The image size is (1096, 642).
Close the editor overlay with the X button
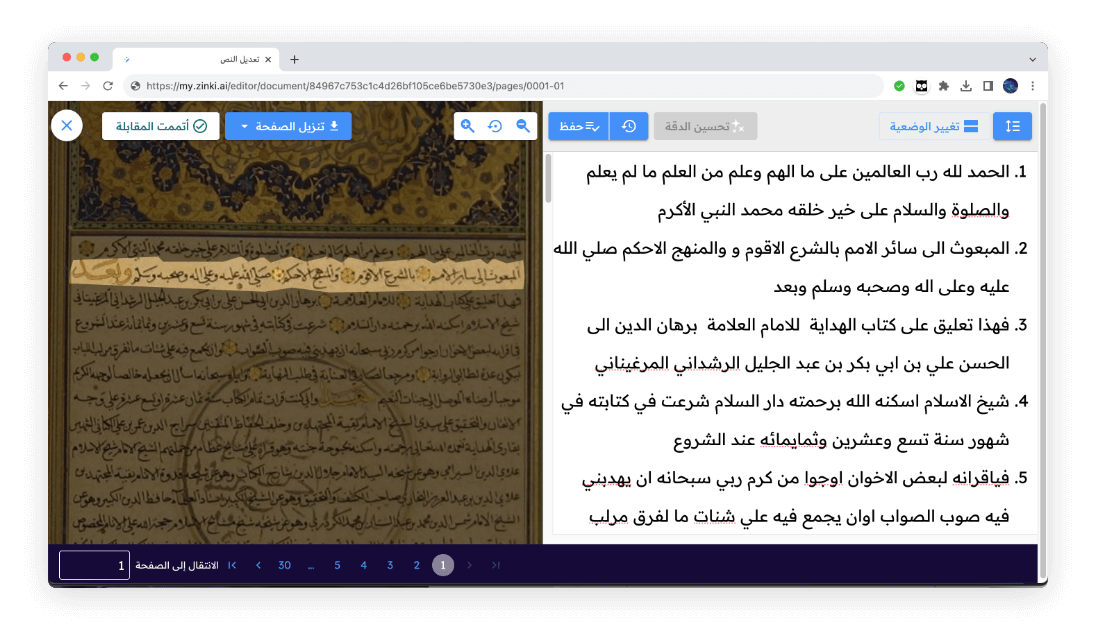pos(66,125)
